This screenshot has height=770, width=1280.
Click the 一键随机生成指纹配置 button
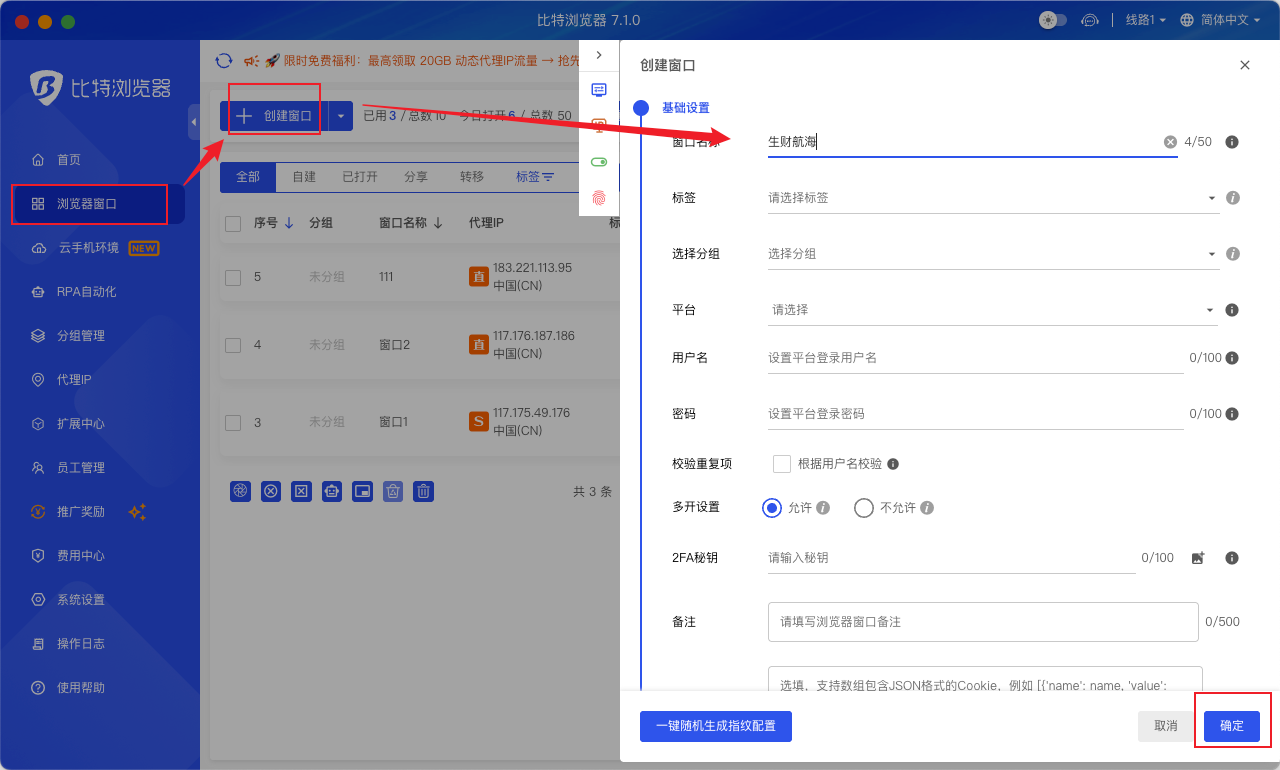click(716, 726)
